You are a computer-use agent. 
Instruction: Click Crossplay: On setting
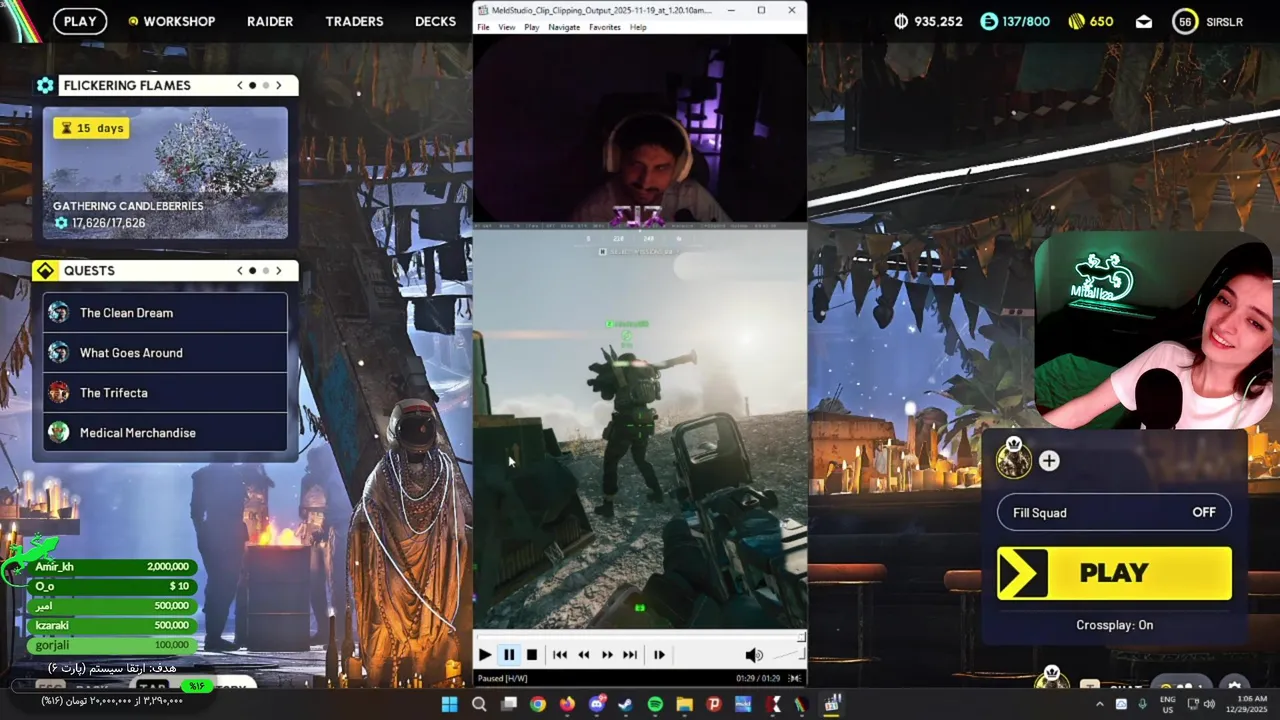(1114, 625)
